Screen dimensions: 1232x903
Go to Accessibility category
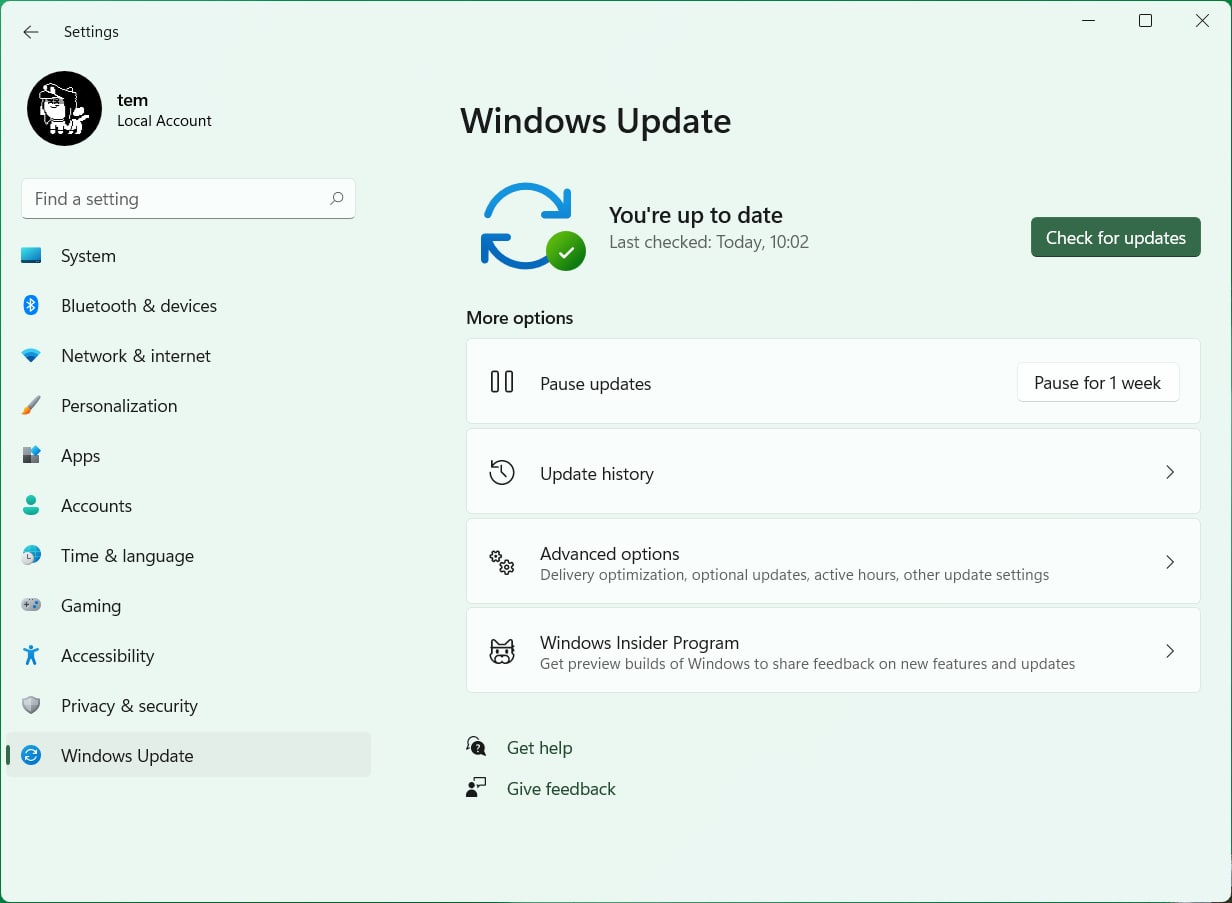pyautogui.click(x=188, y=656)
